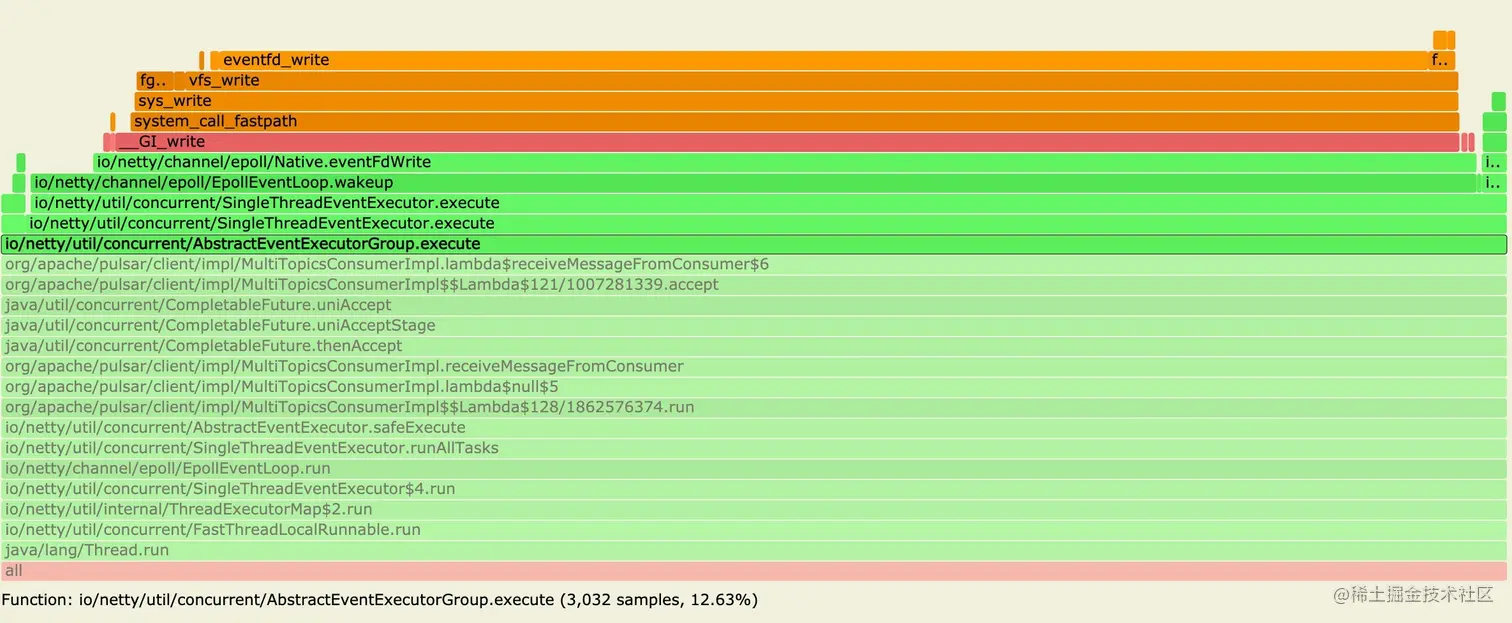Click MultiTopicsConsumerImpl.receiveMessageFromConsumer frame
This screenshot has height=623, width=1512.
coord(754,366)
